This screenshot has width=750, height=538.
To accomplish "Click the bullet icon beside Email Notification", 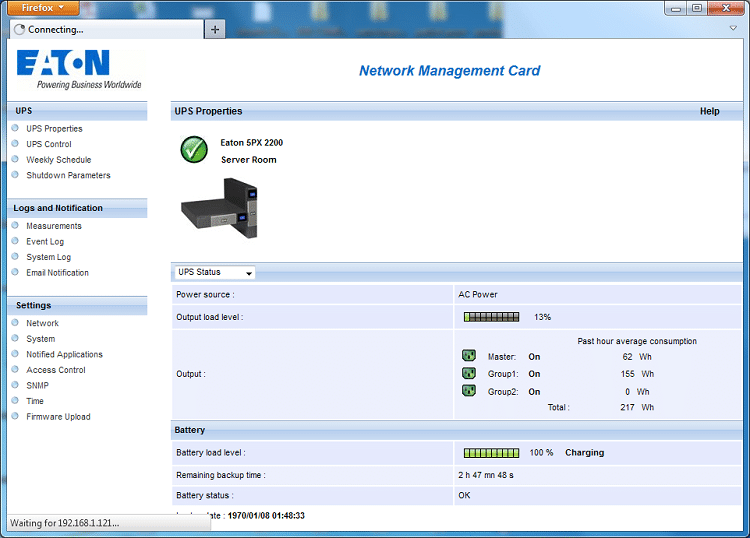I will (15, 272).
